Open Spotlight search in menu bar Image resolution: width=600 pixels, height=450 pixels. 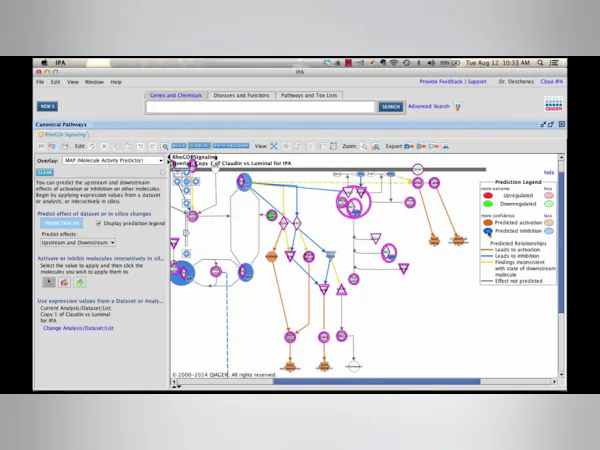(x=540, y=63)
